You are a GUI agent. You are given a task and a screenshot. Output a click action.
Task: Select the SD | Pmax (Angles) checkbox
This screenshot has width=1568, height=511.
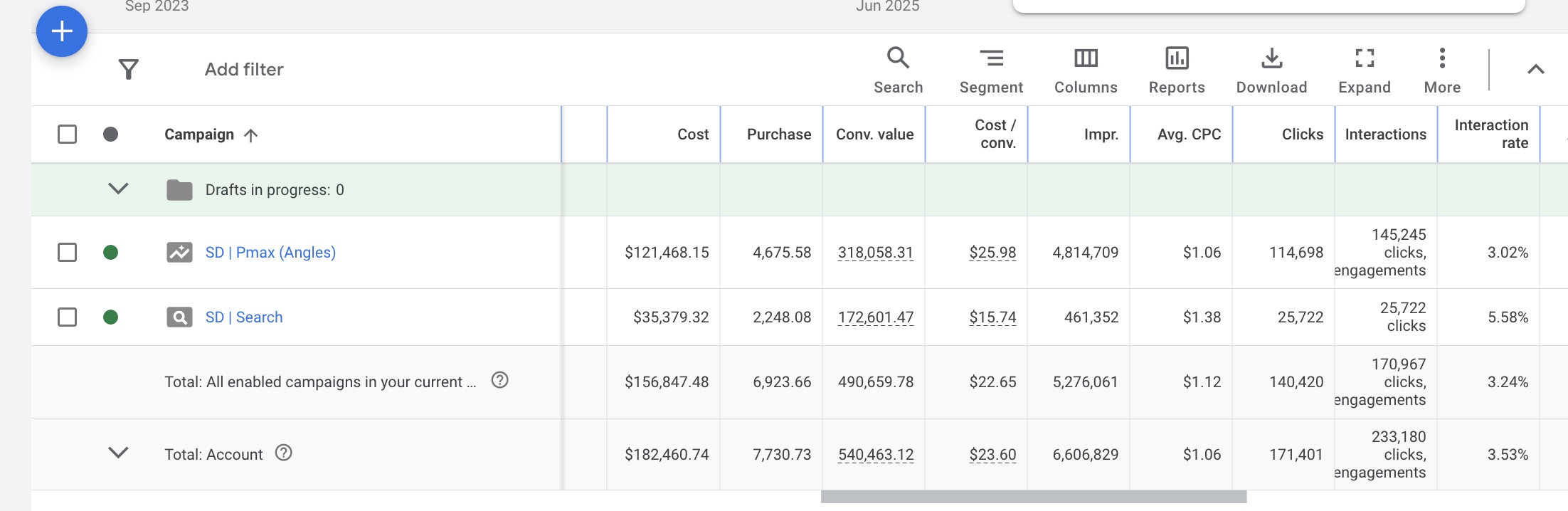pos(67,253)
